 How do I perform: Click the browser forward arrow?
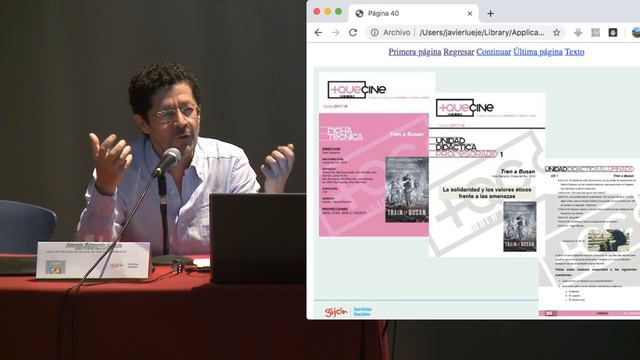click(336, 33)
